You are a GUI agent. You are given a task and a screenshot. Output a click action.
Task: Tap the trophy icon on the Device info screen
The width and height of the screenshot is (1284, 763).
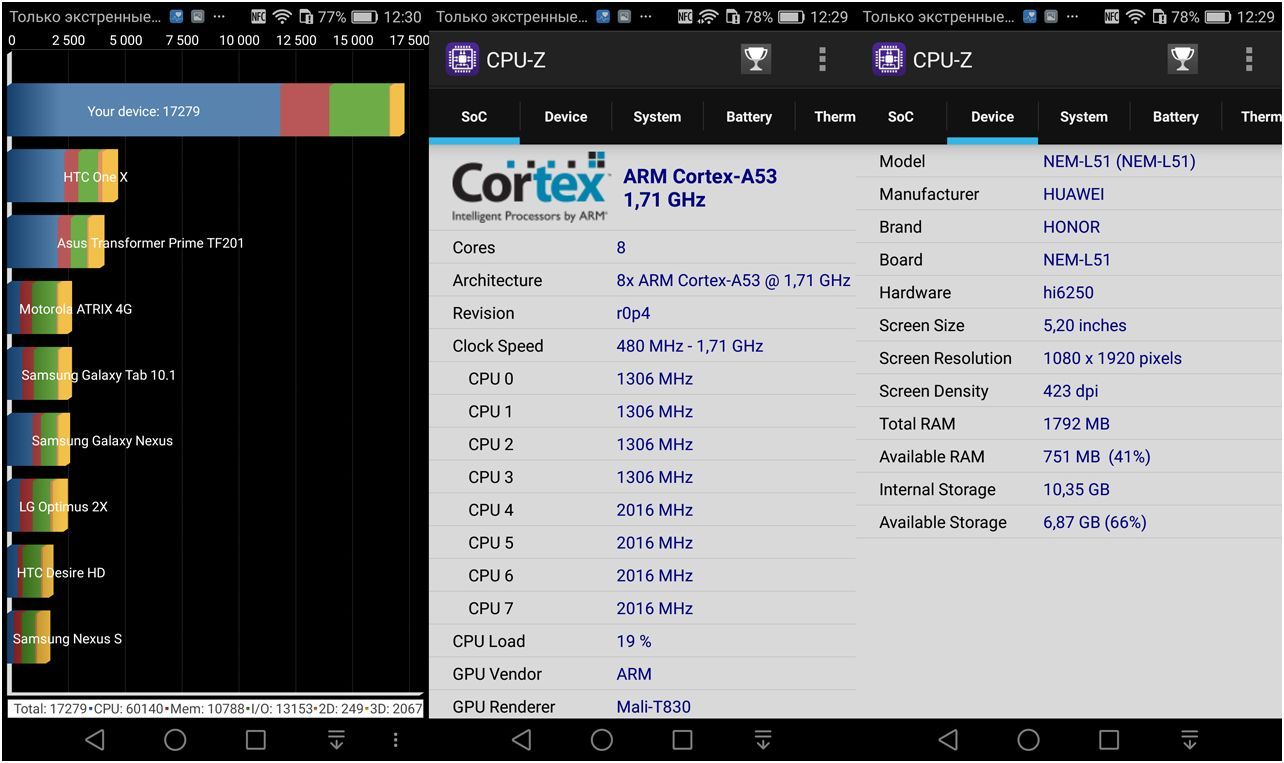tap(1182, 60)
